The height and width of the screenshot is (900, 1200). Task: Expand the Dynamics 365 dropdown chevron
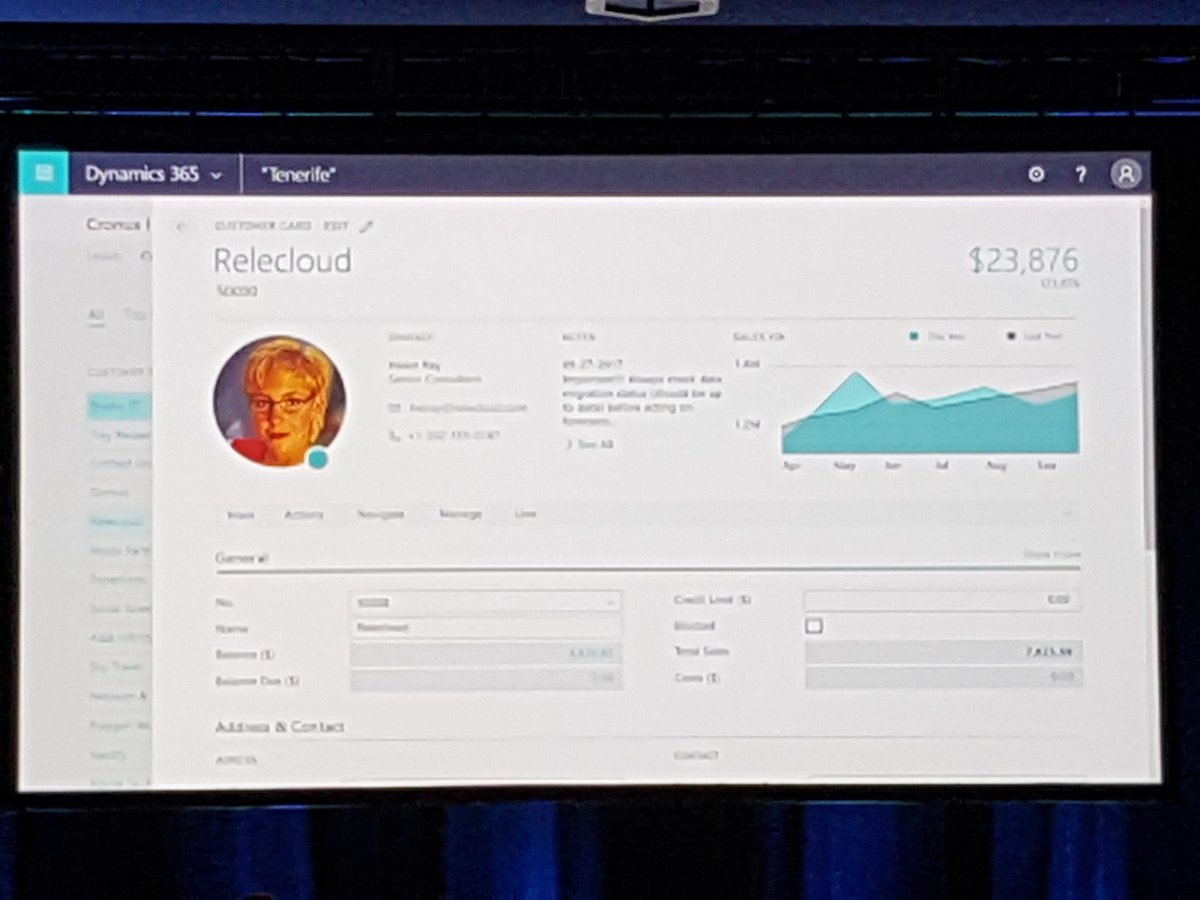pos(216,175)
